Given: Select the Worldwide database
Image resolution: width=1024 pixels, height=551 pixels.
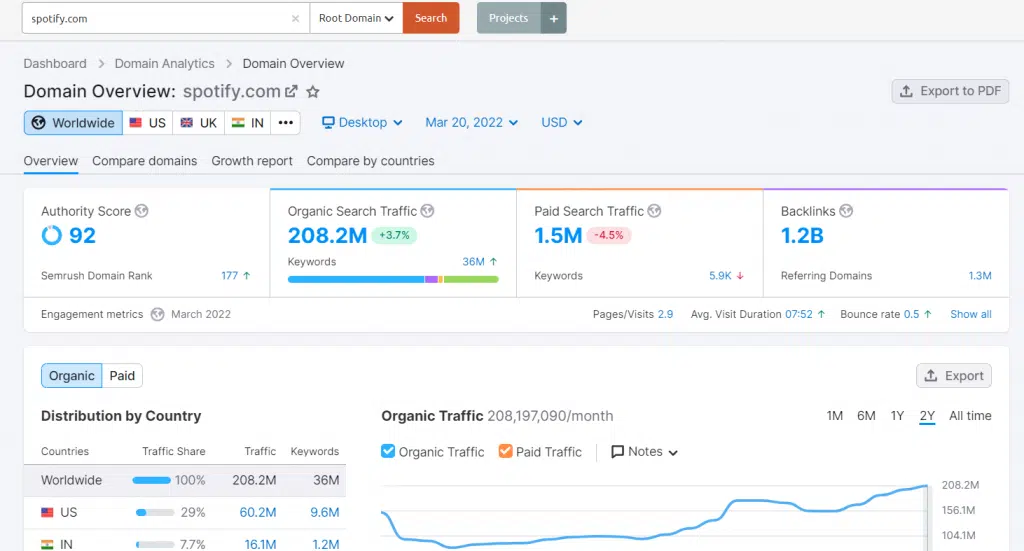Looking at the screenshot, I should click(73, 123).
